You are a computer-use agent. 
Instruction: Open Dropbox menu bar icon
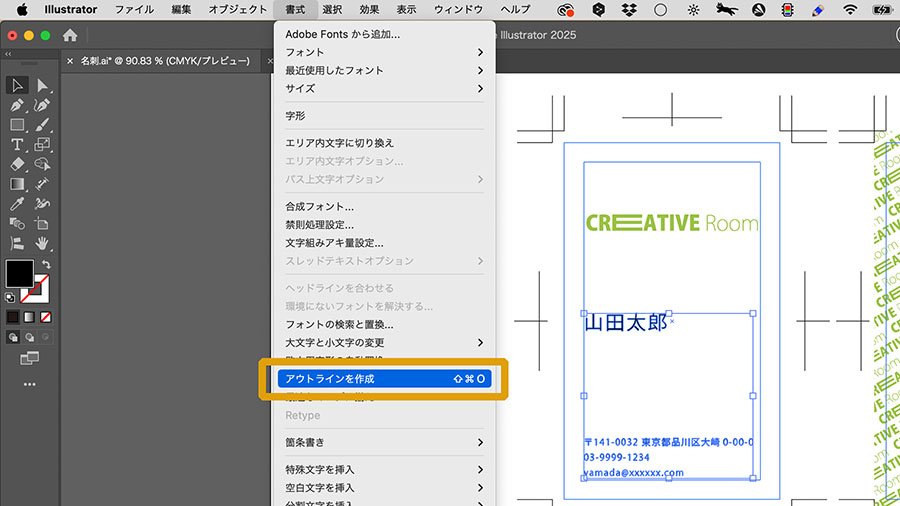pos(629,10)
